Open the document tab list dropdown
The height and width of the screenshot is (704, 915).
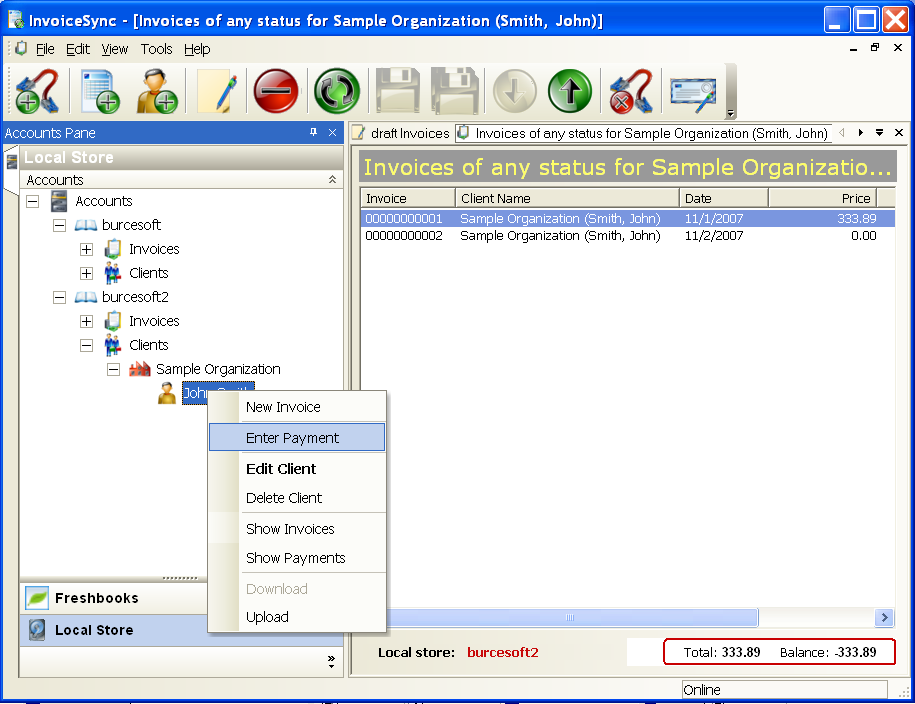click(879, 133)
